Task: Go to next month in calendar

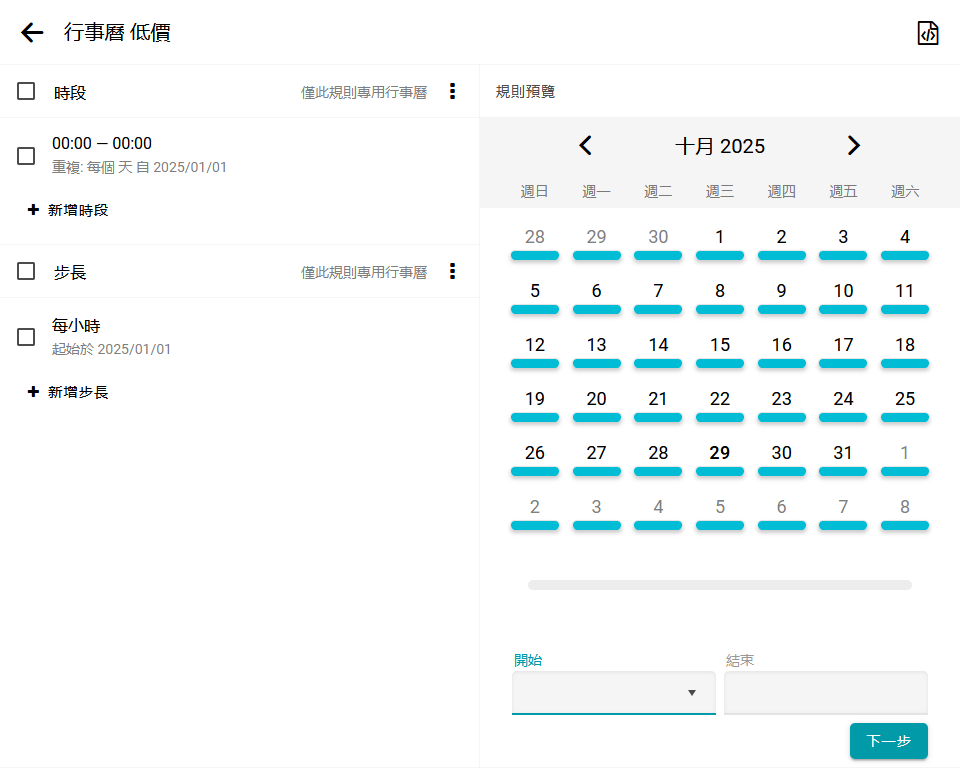Action: point(853,146)
